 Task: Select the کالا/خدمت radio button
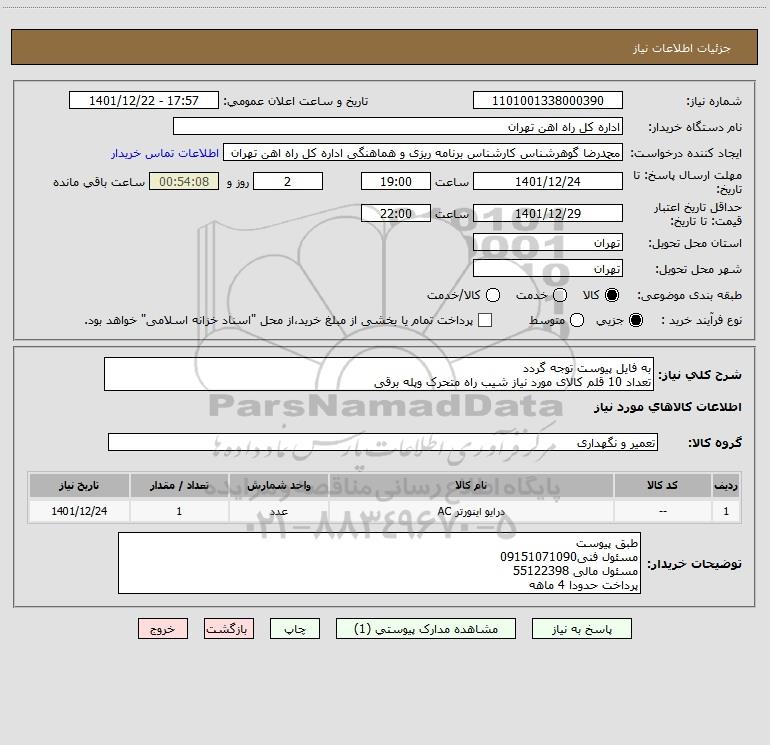pos(493,295)
